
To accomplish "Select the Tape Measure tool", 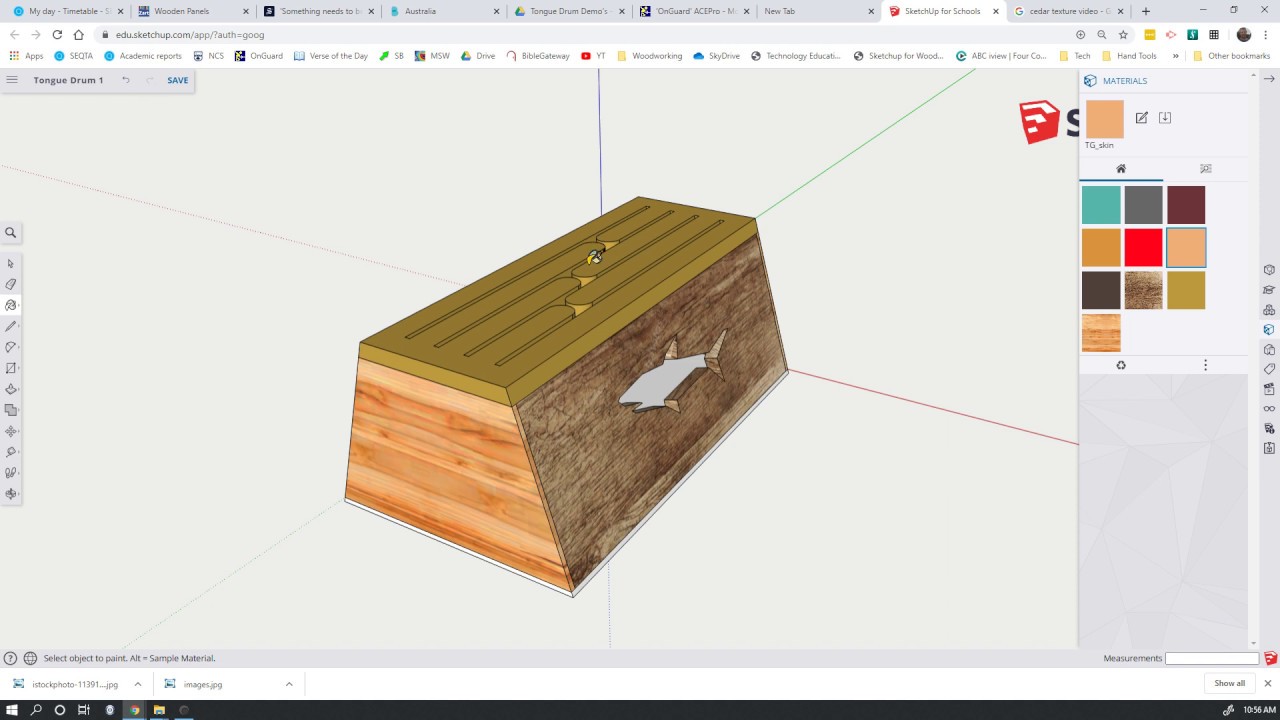I will click(x=11, y=452).
